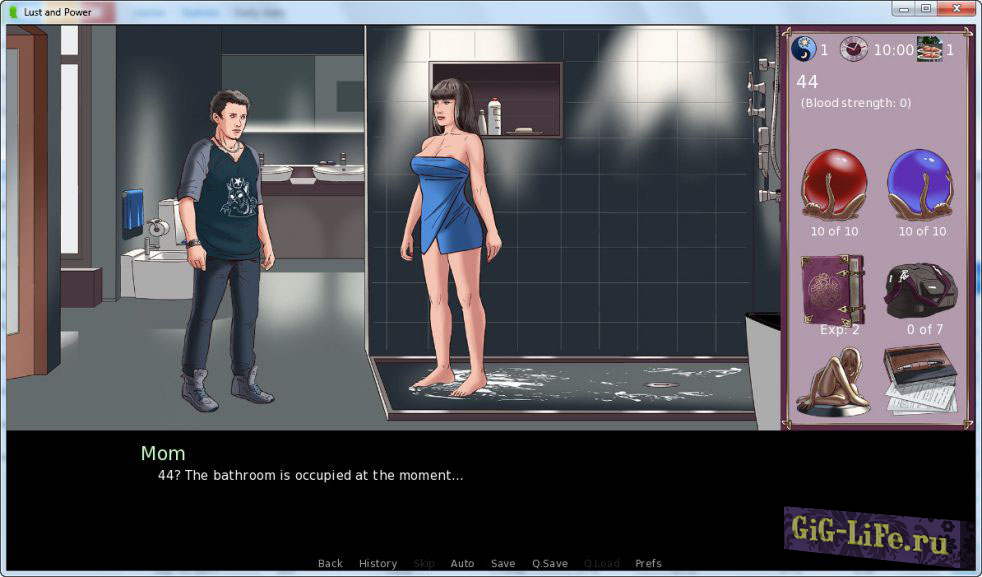
Task: Go Back to the previous dialogue line
Action: coord(330,563)
